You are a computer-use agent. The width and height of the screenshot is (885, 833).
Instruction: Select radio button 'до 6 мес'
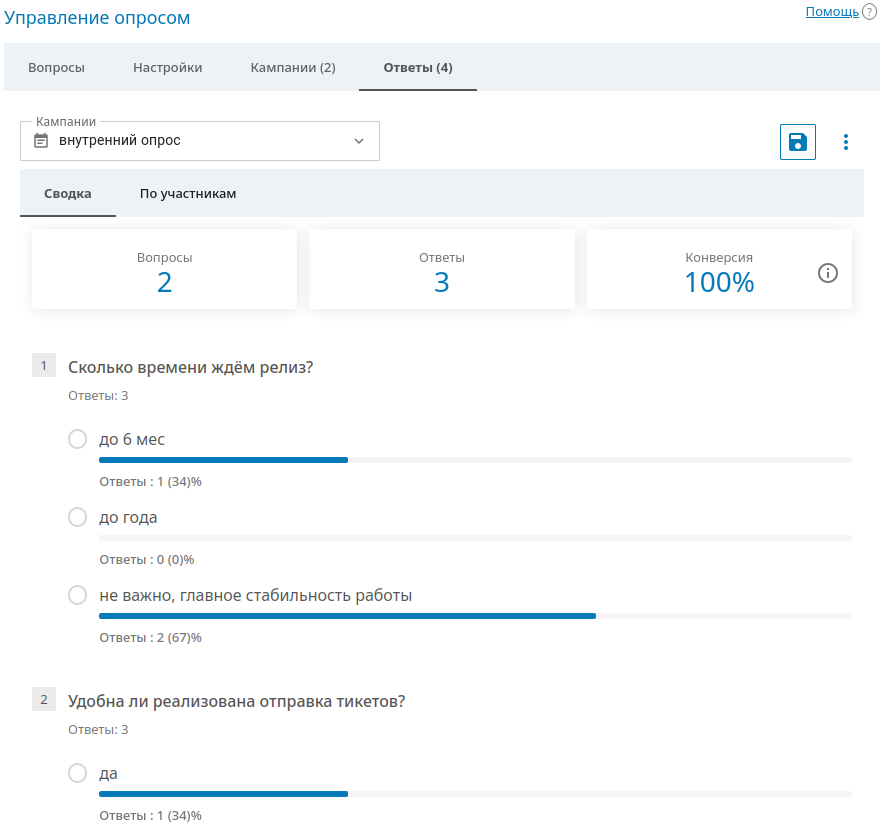[x=77, y=439]
